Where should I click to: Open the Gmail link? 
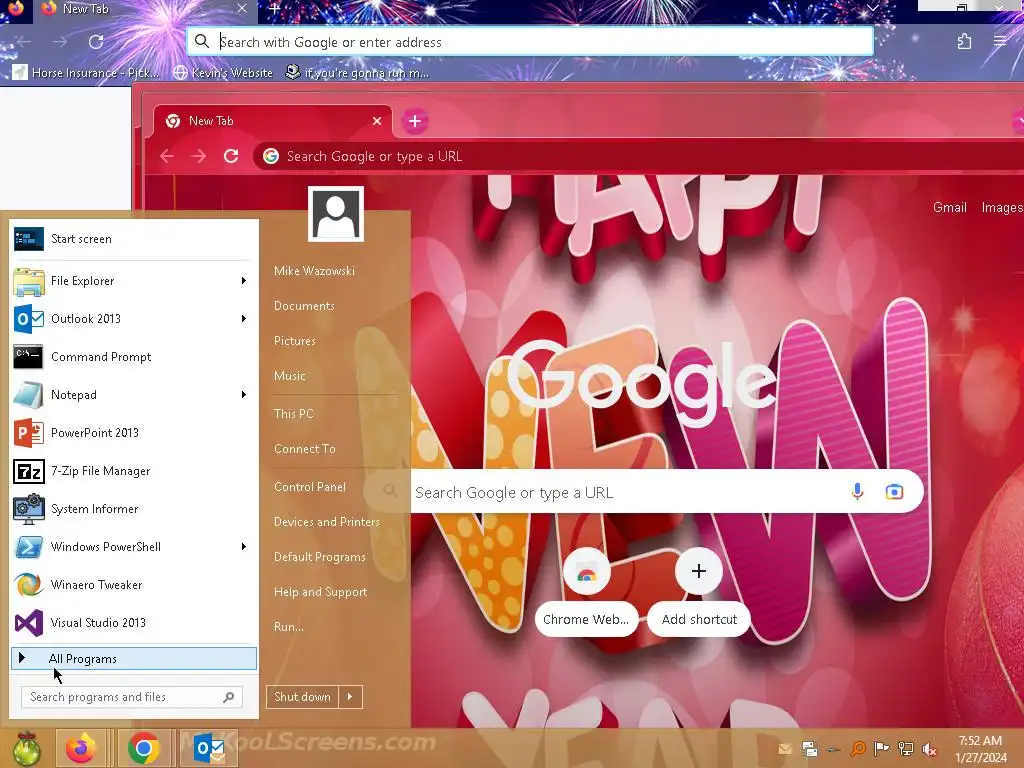click(x=950, y=207)
